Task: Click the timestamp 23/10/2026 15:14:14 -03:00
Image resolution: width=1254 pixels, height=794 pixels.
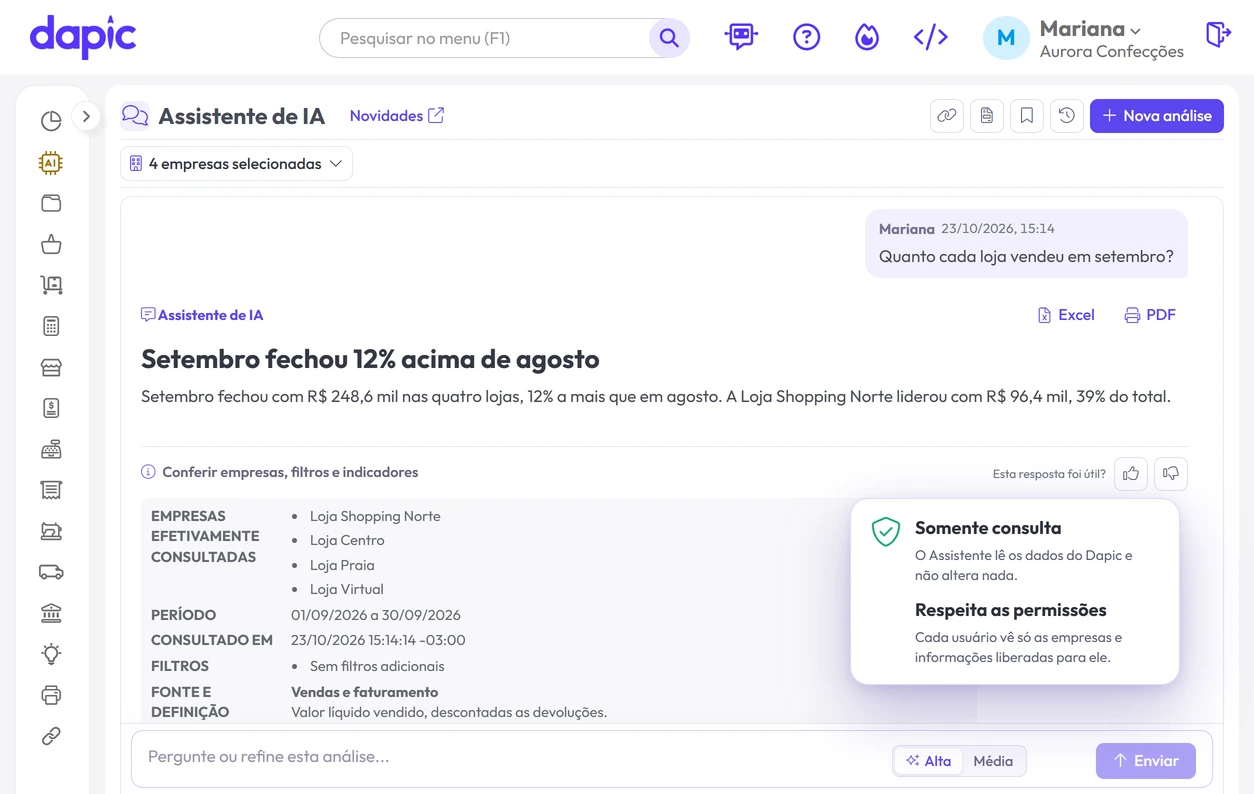Action: (x=378, y=640)
